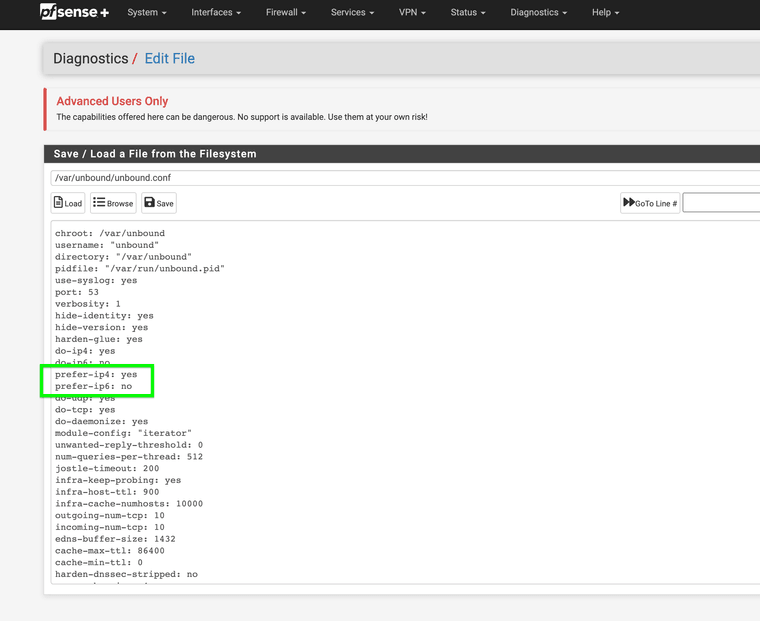Click the 'username: "unbound"' line
Viewport: 760px width, 621px height.
(x=107, y=245)
